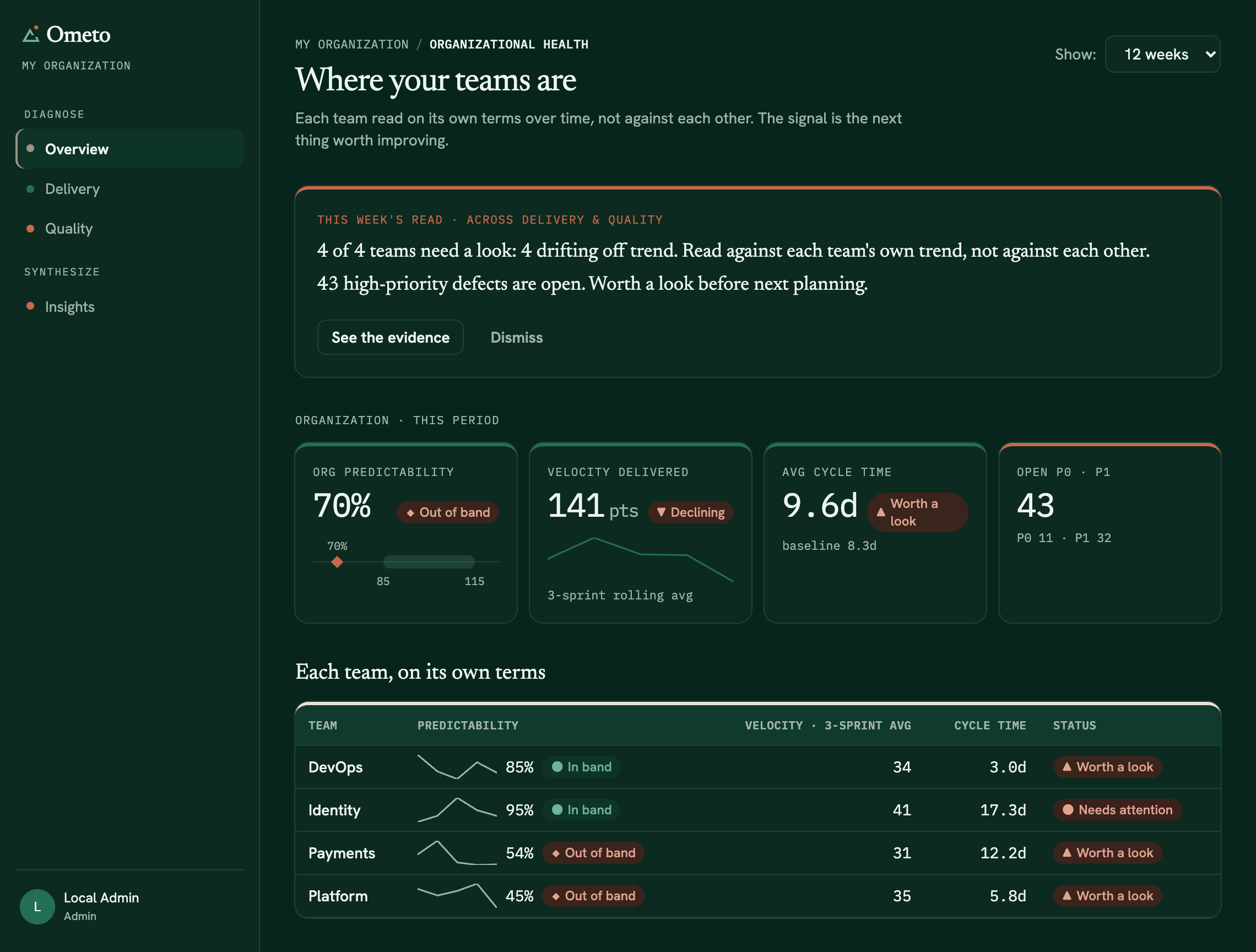The image size is (1256, 952).
Task: Click the Platform predictability sparkline
Action: point(457,896)
